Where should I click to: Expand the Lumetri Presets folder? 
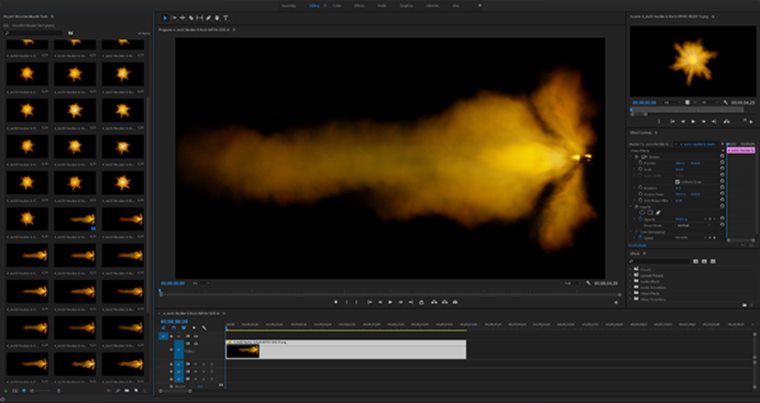point(631,275)
